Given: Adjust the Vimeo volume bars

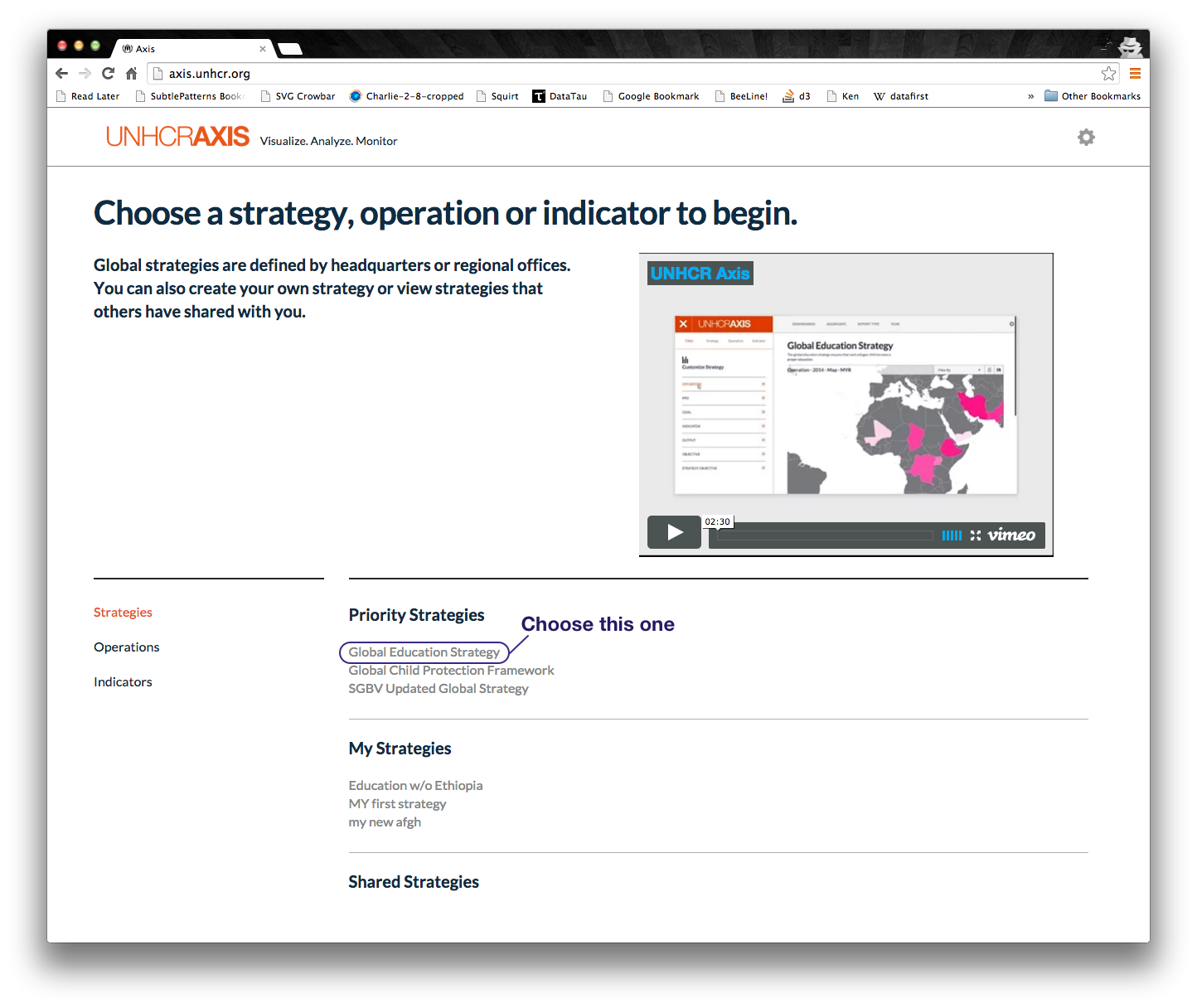Looking at the screenshot, I should click(952, 535).
